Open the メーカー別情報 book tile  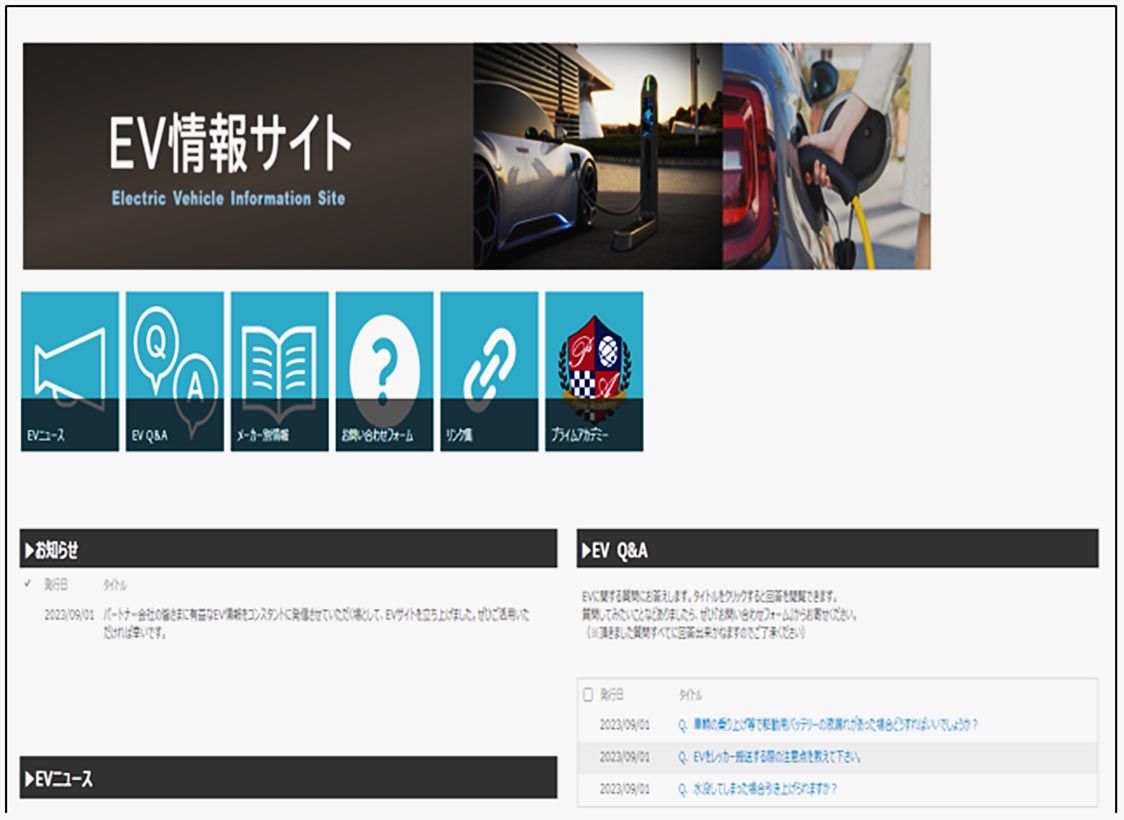[x=279, y=371]
